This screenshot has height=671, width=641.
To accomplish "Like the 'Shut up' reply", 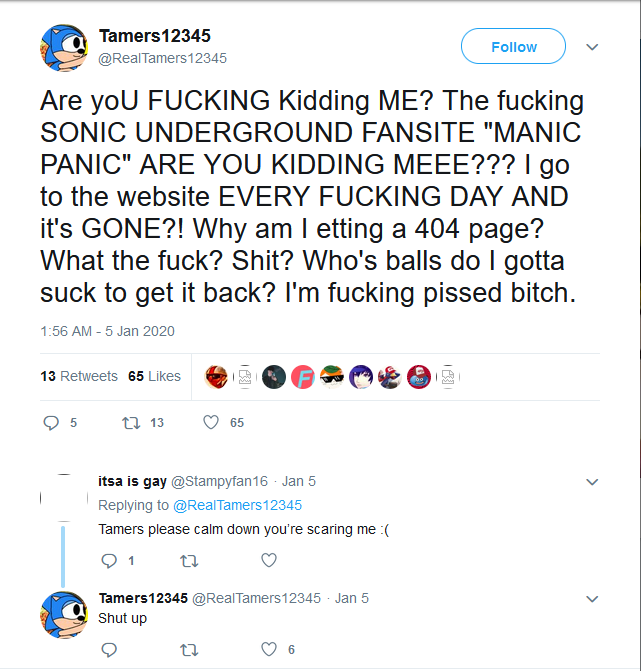I will [269, 649].
